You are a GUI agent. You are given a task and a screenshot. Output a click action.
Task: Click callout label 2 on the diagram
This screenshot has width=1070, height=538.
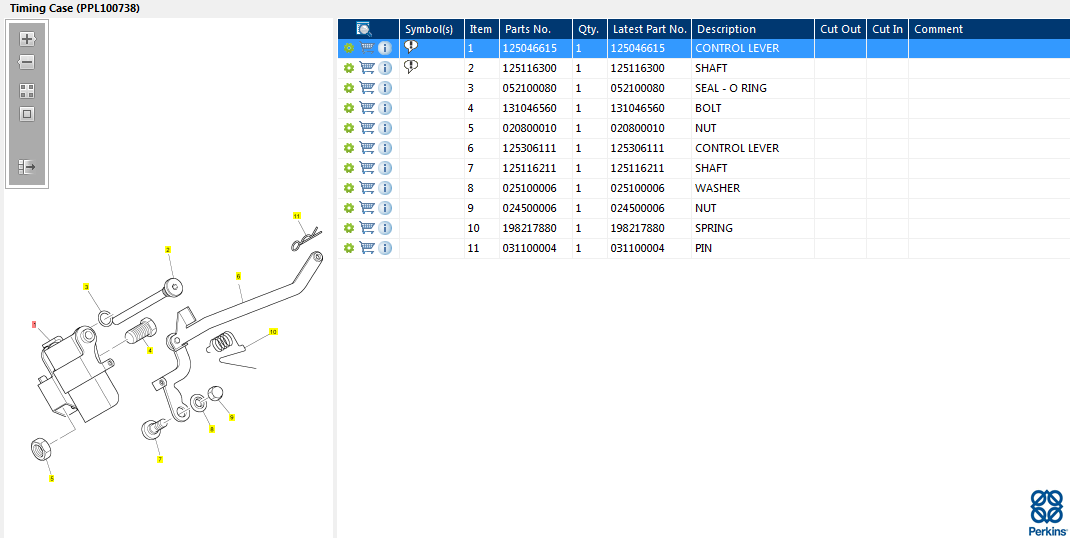pyautogui.click(x=168, y=250)
